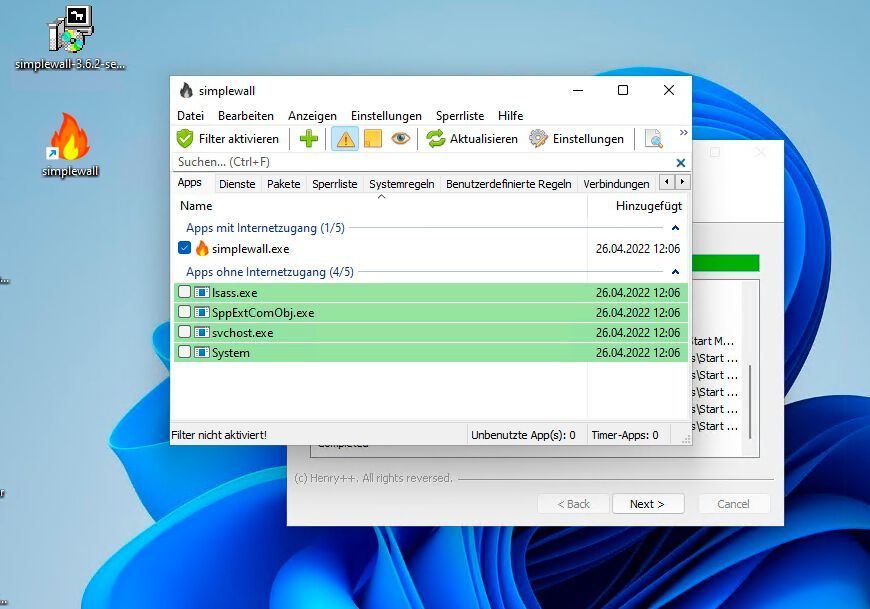Select the green plus icon to add an app

point(308,138)
